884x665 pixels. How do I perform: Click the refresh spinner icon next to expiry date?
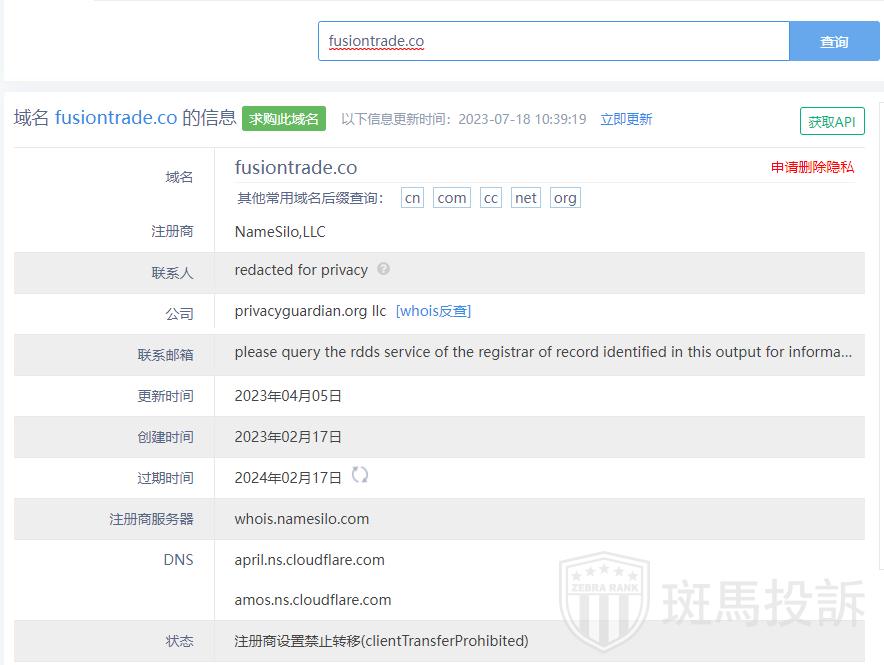pos(360,475)
